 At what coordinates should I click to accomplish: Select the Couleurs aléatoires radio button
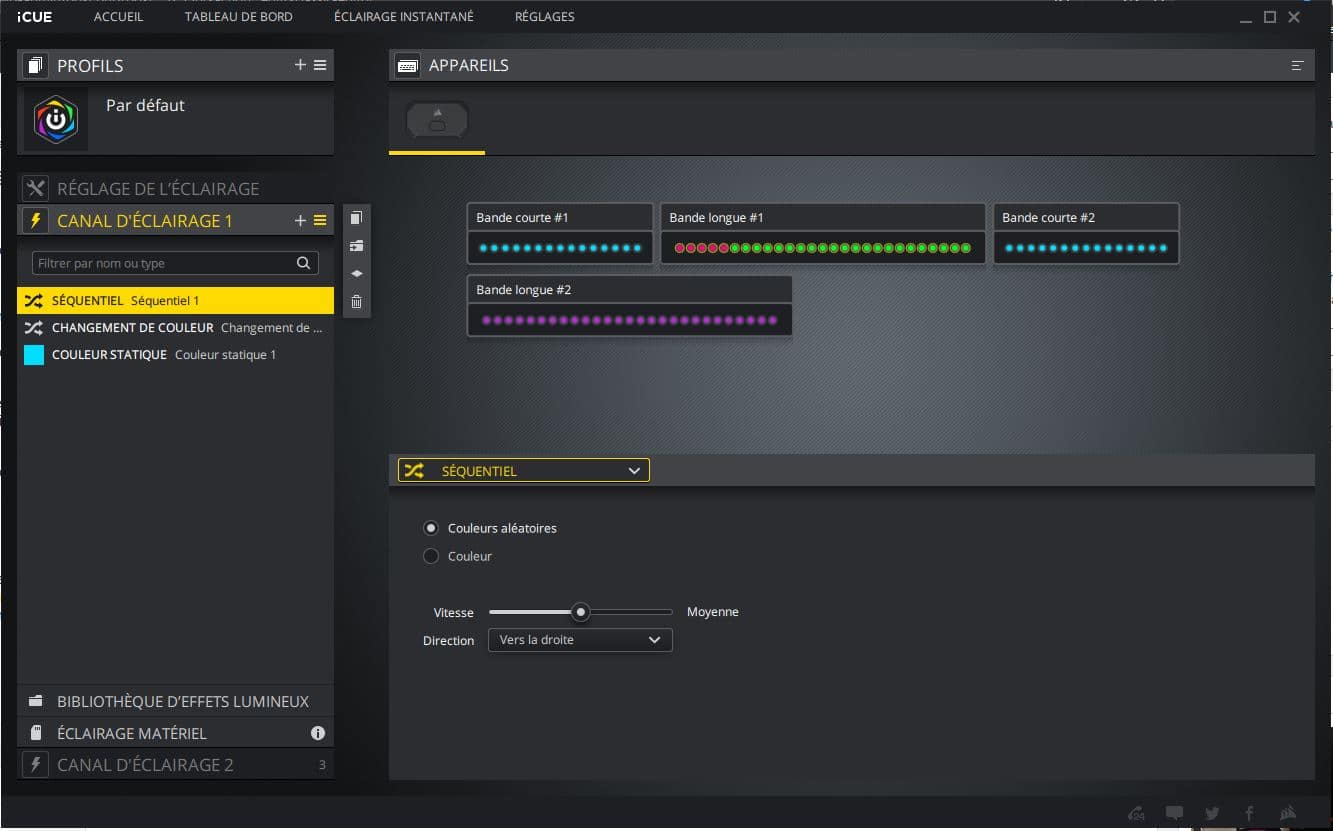(x=431, y=528)
